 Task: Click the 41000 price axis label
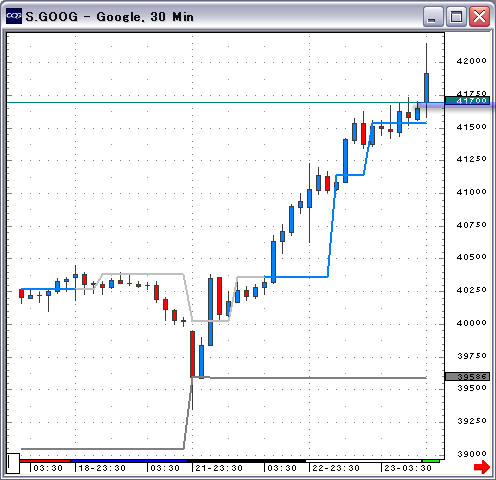click(471, 192)
